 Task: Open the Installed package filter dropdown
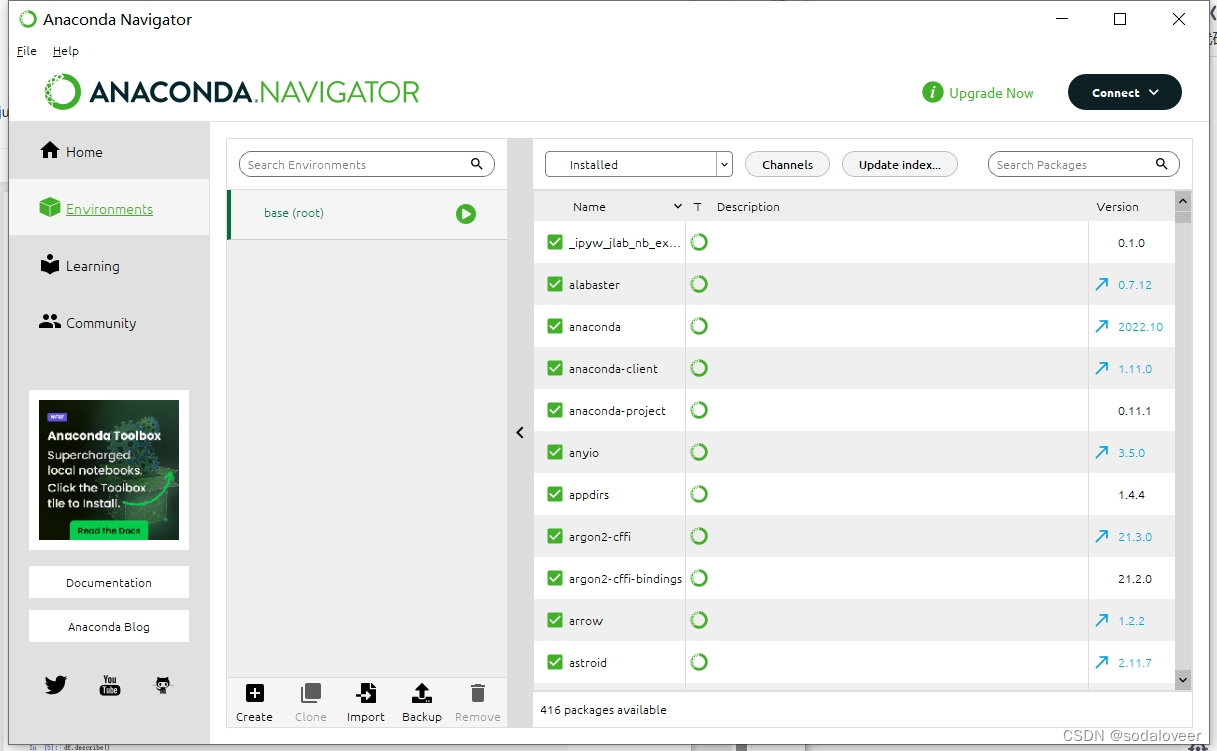coord(639,165)
